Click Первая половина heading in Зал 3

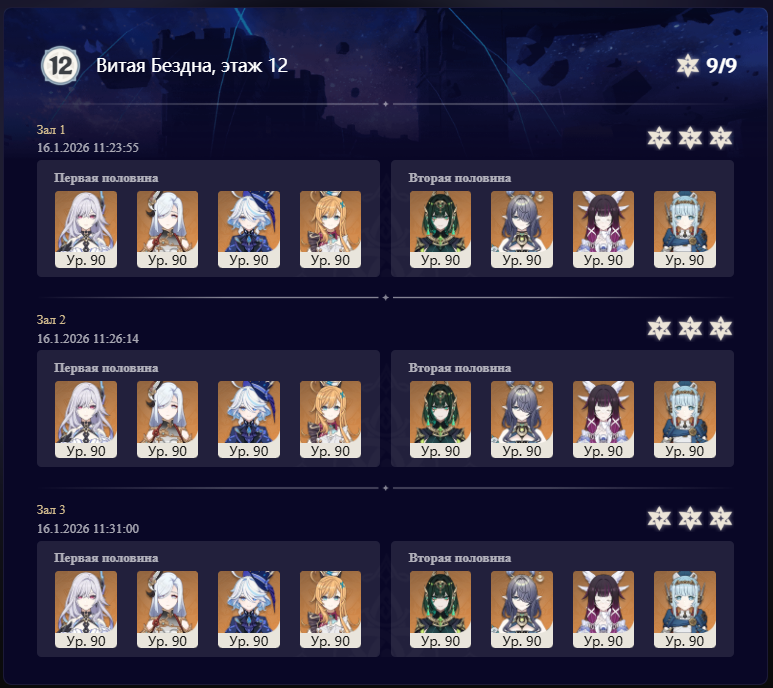coord(106,558)
